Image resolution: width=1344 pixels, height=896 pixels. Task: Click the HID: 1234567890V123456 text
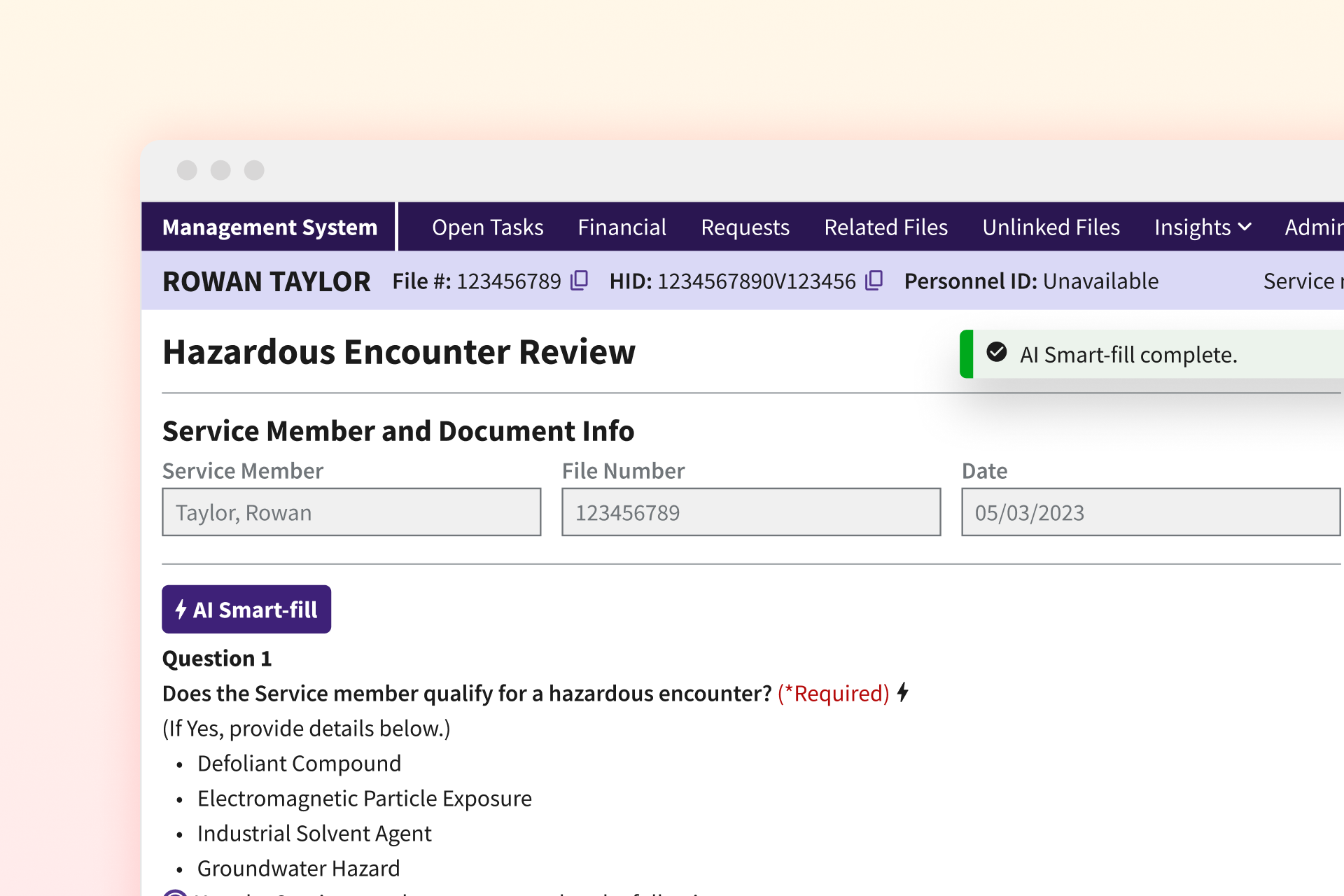tap(733, 281)
